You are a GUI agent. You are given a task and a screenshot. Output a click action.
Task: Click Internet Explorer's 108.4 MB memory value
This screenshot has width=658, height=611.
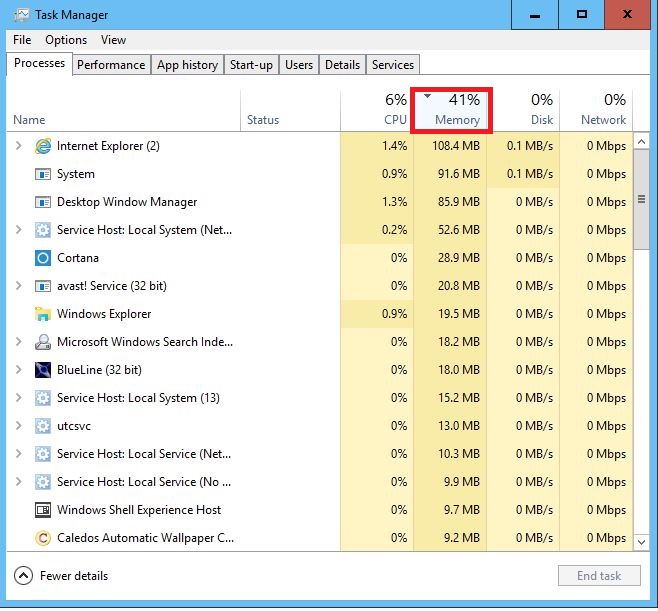point(456,146)
